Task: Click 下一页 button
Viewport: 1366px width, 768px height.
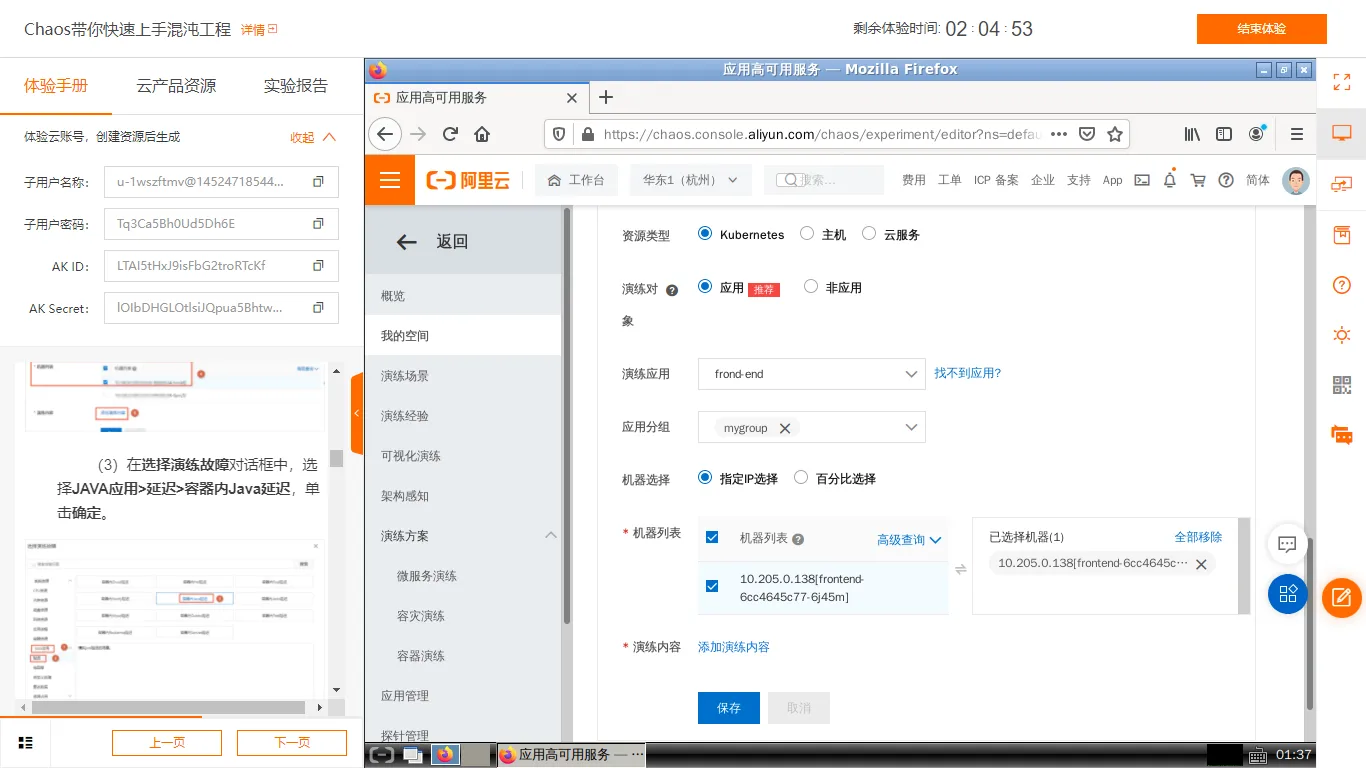Action: [x=292, y=743]
